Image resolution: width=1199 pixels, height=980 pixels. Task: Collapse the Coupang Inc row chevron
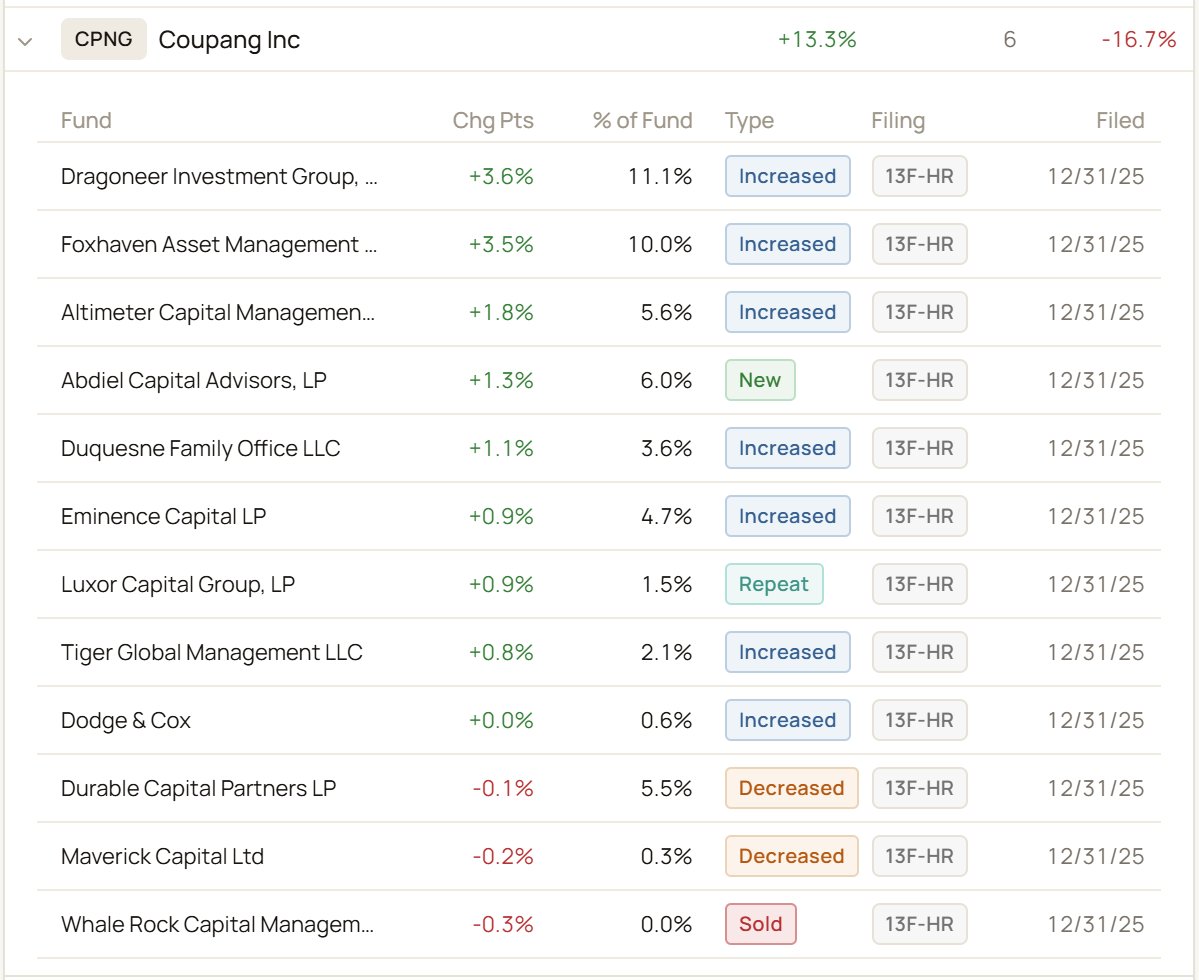(24, 41)
